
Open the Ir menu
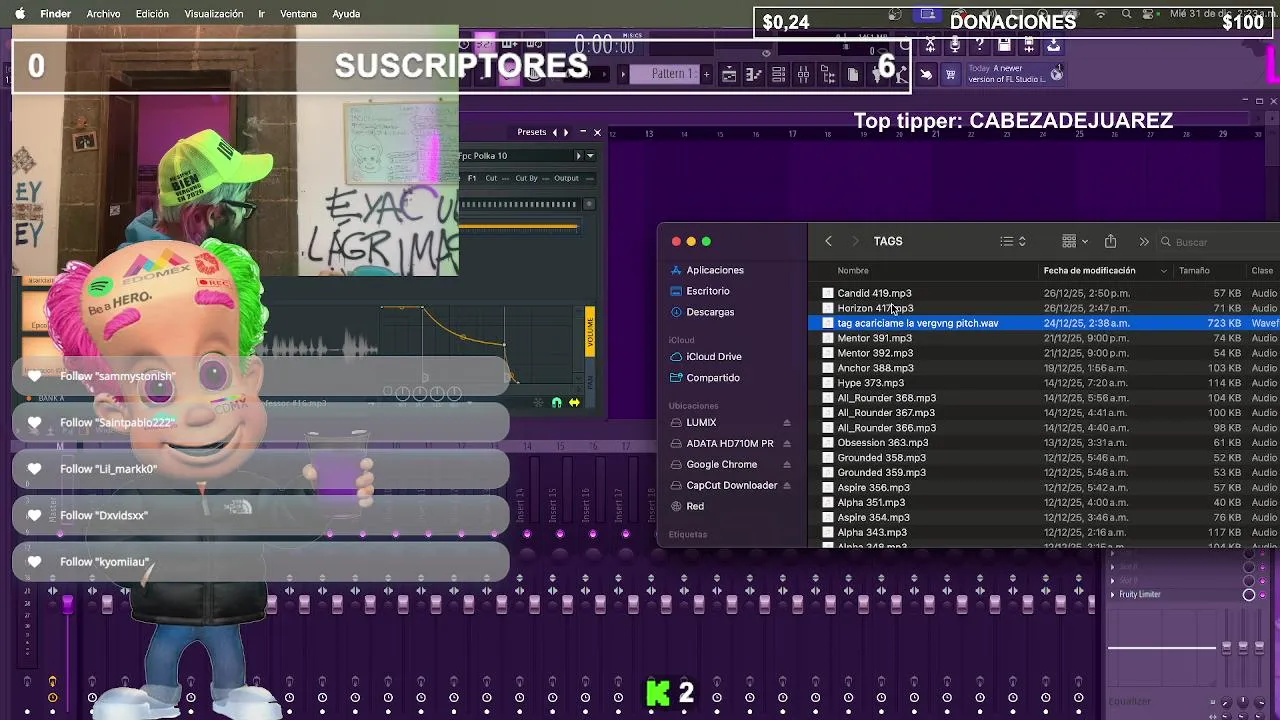262,14
